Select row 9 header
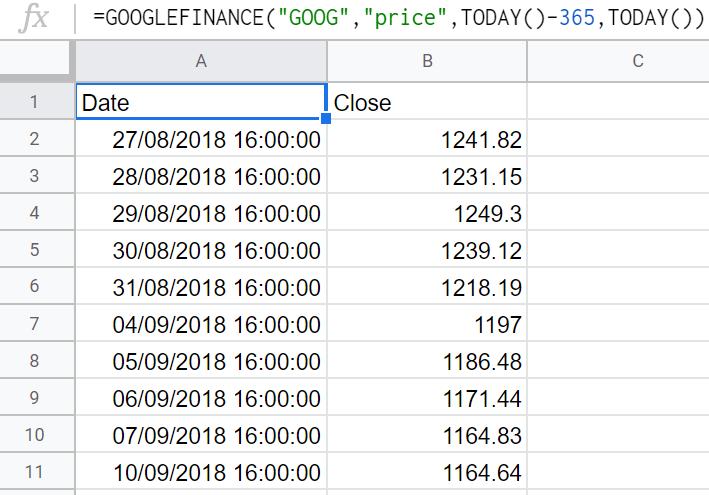The height and width of the screenshot is (495, 709). (35, 398)
